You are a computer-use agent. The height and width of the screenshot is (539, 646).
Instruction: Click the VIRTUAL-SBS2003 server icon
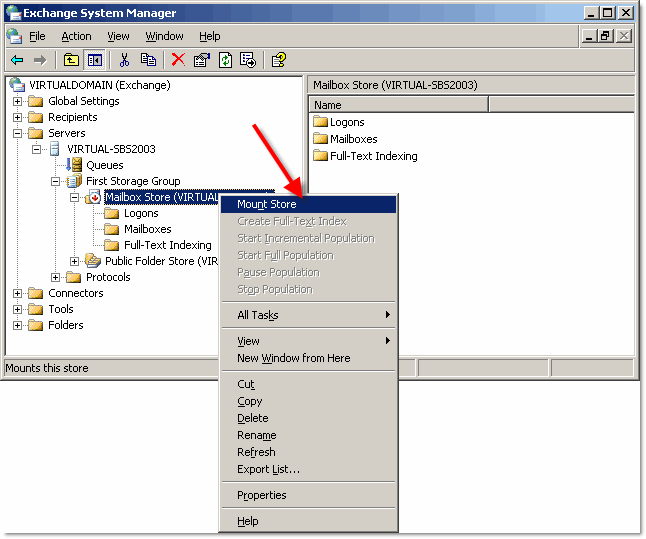click(55, 149)
